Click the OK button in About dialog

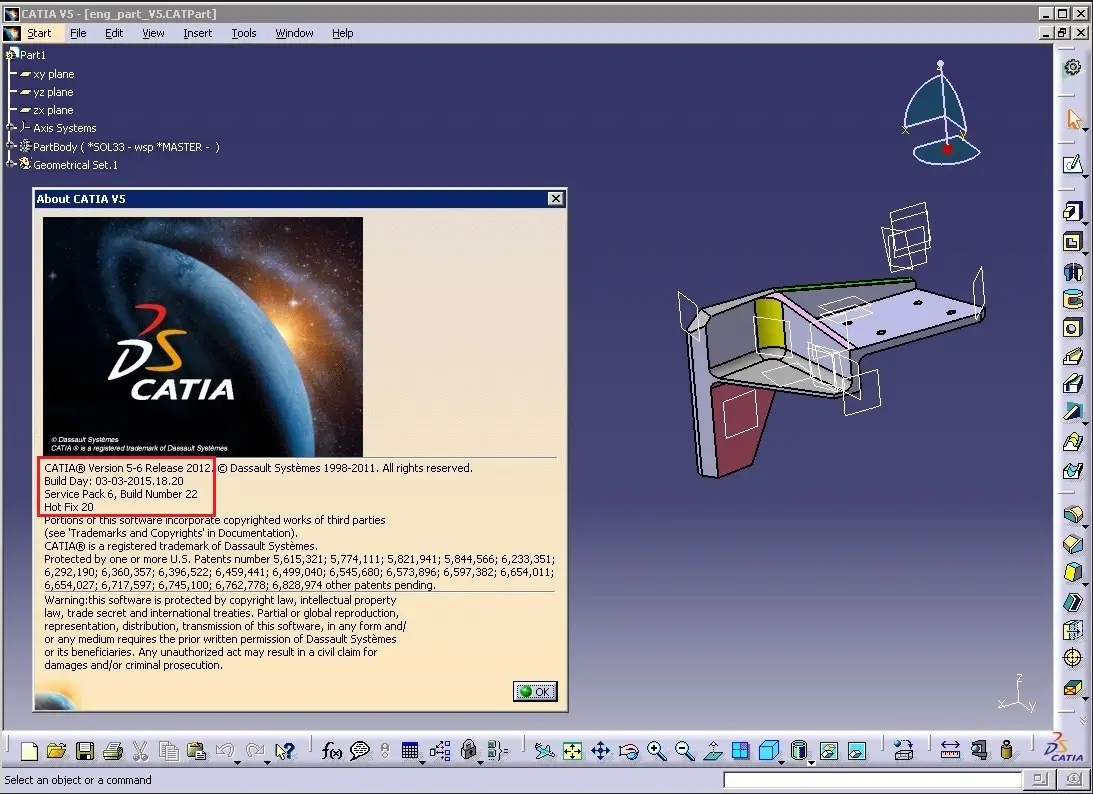[535, 691]
